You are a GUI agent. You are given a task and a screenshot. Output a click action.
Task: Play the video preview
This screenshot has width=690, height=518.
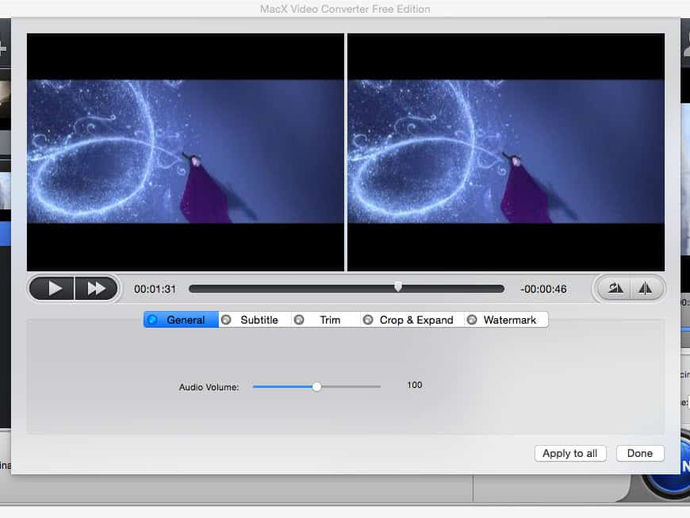click(x=52, y=289)
